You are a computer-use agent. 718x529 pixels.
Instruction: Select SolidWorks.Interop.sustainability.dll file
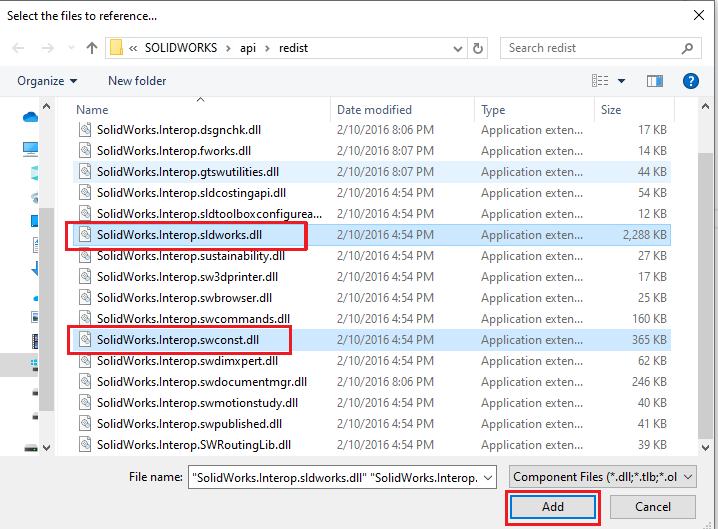(x=372, y=256)
